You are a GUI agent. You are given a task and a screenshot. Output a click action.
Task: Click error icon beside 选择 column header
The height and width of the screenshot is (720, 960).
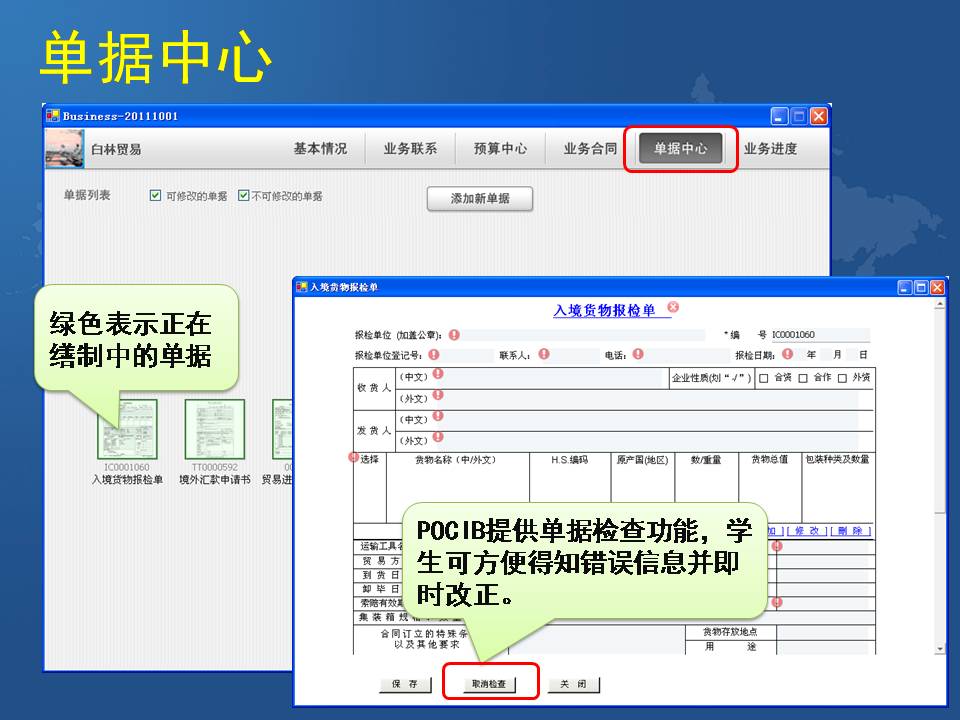(353, 458)
